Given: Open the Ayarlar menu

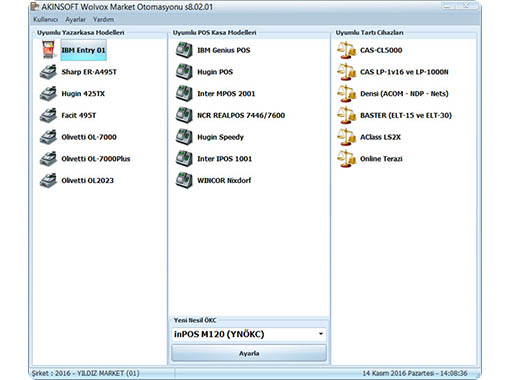Looking at the screenshot, I should point(75,19).
